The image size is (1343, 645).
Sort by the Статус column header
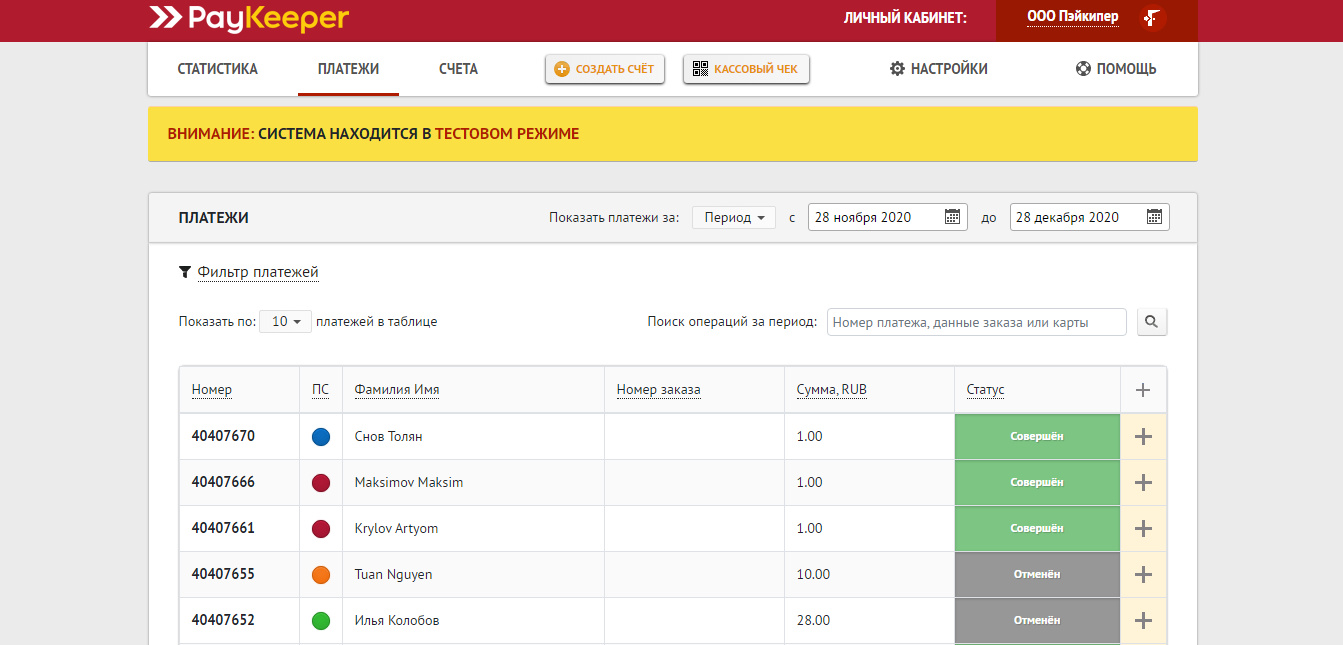click(985, 390)
